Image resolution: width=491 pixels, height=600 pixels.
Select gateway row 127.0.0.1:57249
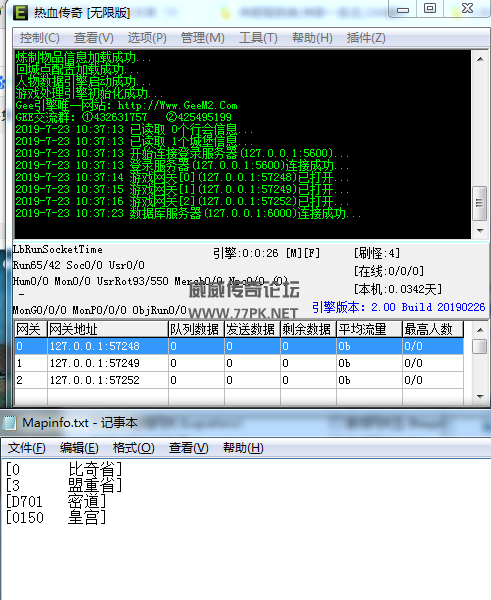[239, 363]
